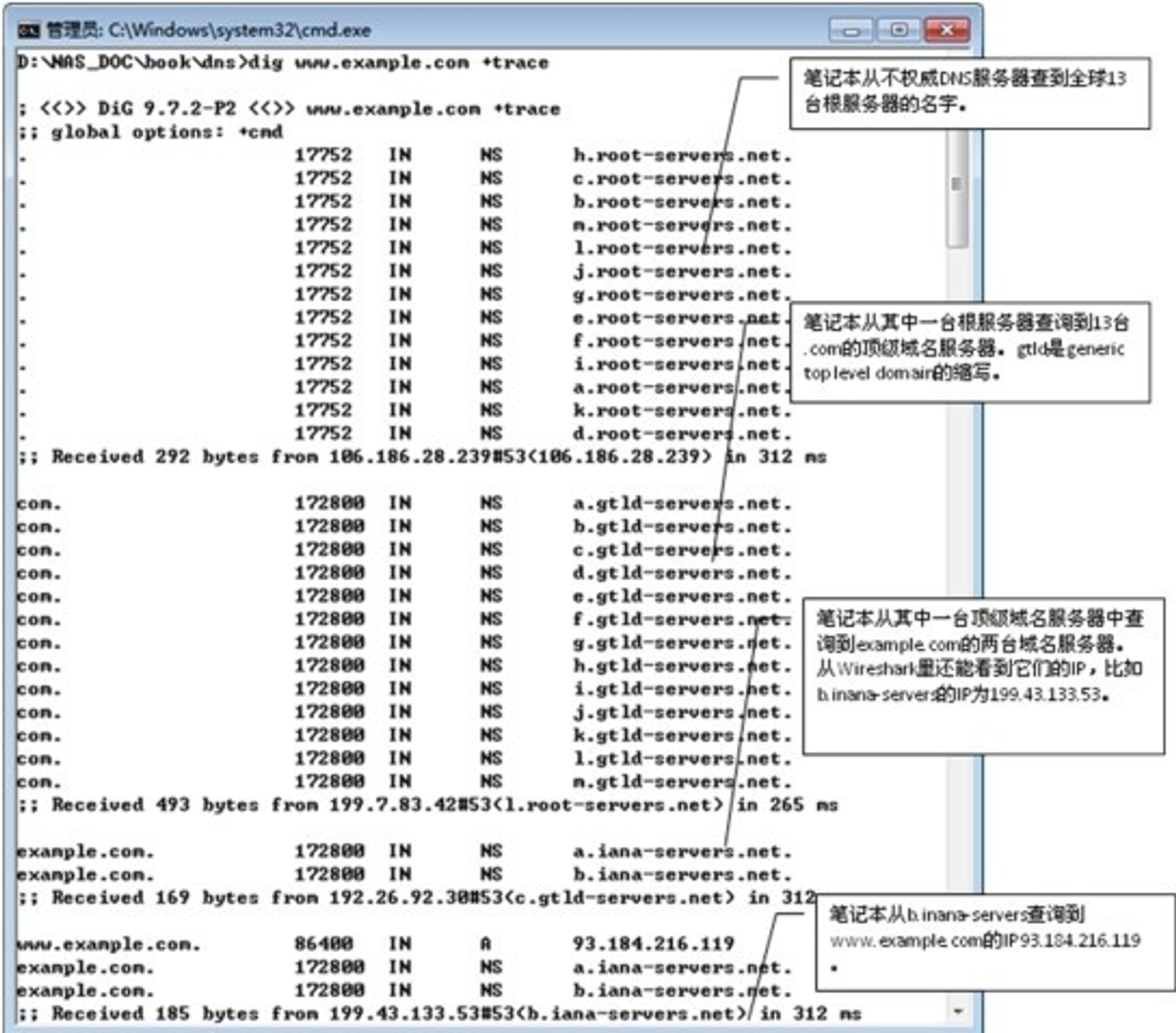Click the annotation about 13 root servers' names
This screenshot has height=1033, width=1176.
coord(970,93)
